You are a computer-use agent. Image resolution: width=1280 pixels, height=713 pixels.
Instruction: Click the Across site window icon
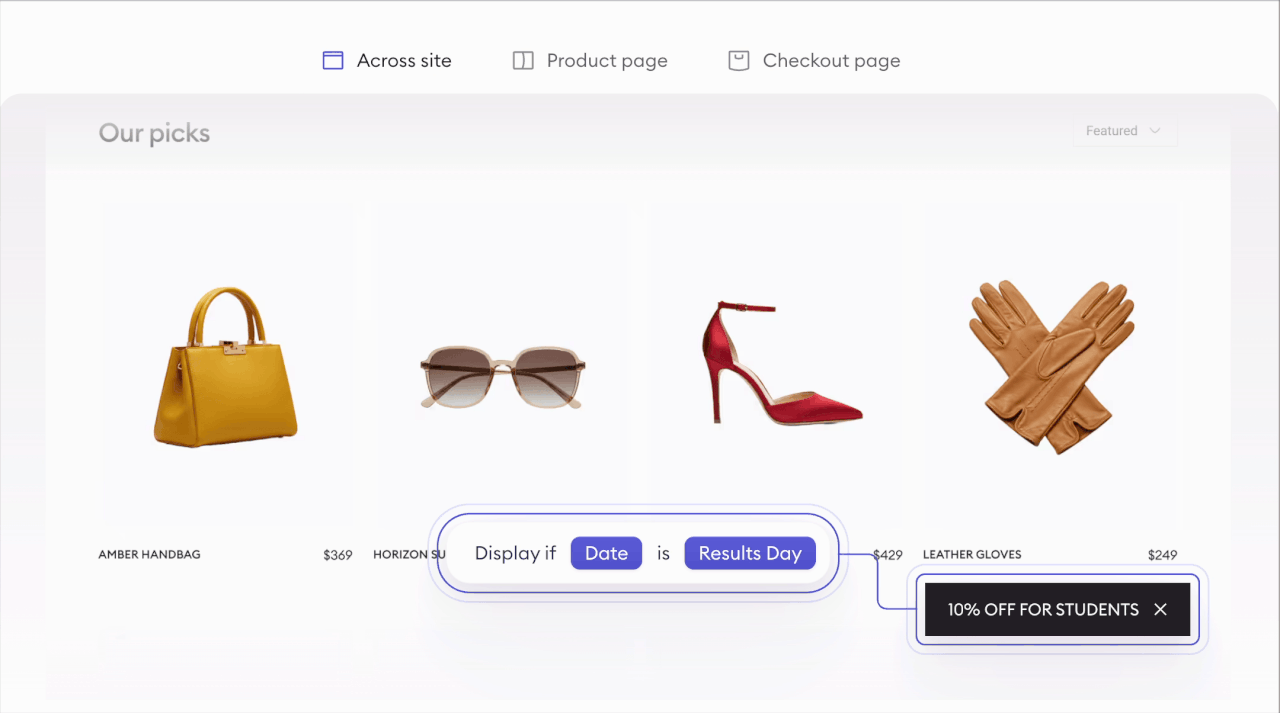coord(333,61)
